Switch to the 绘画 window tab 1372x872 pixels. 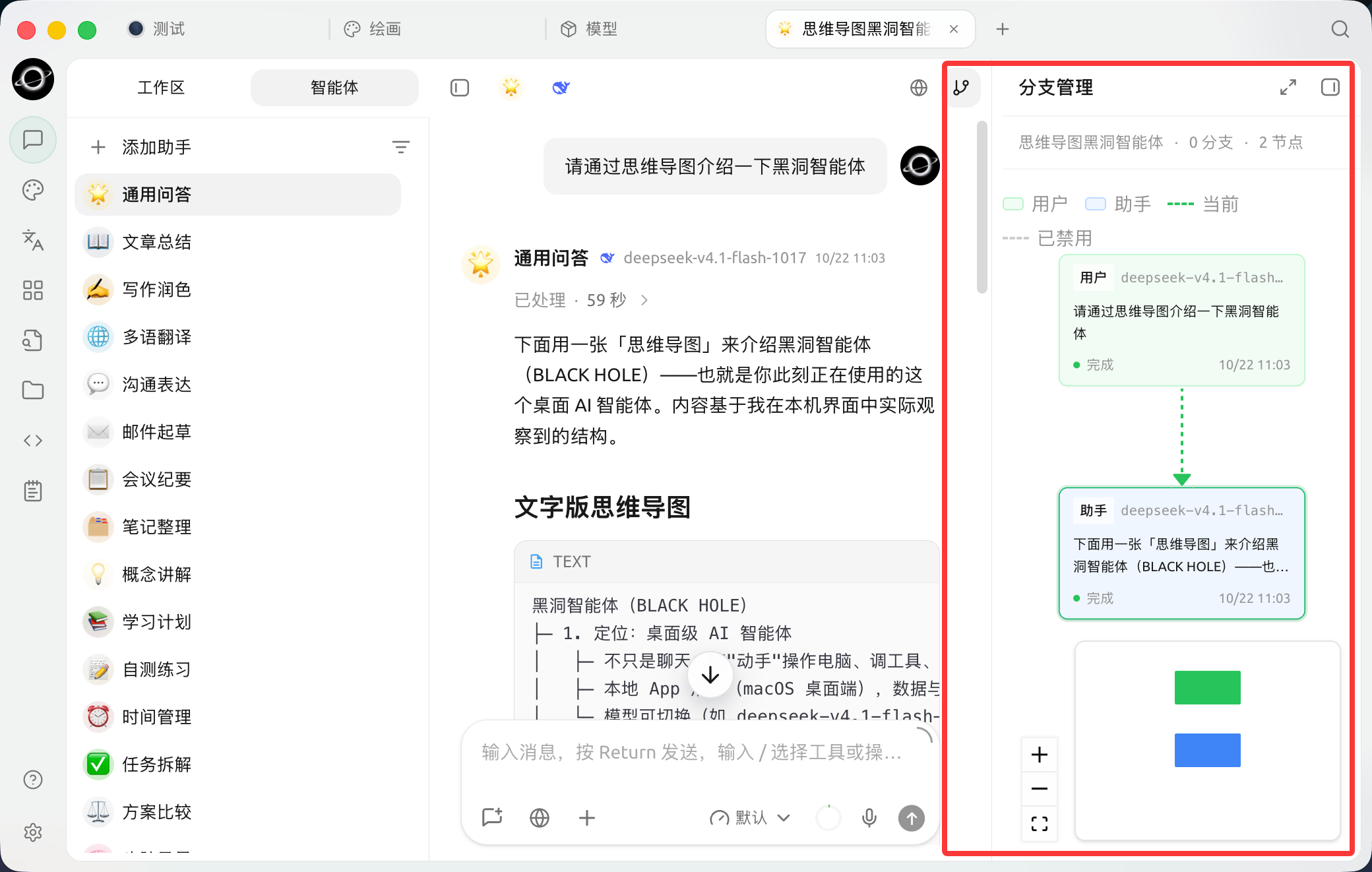tap(373, 29)
